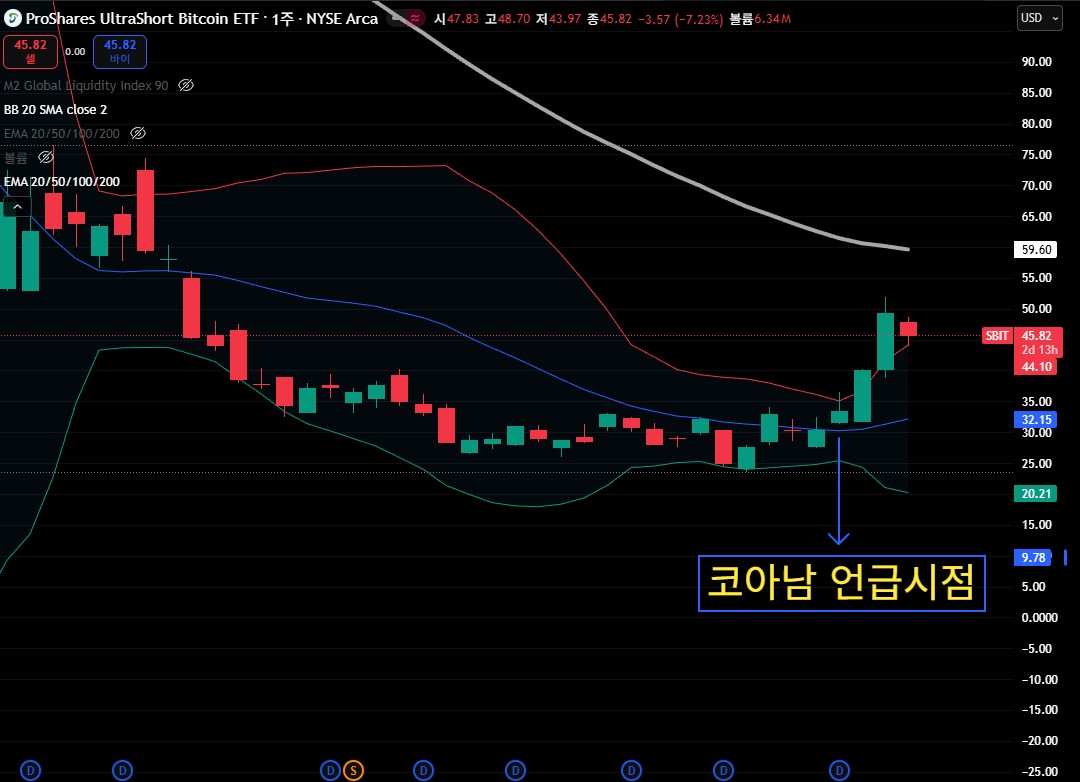Click the blue 32.15 price axis label

[x=1036, y=420]
